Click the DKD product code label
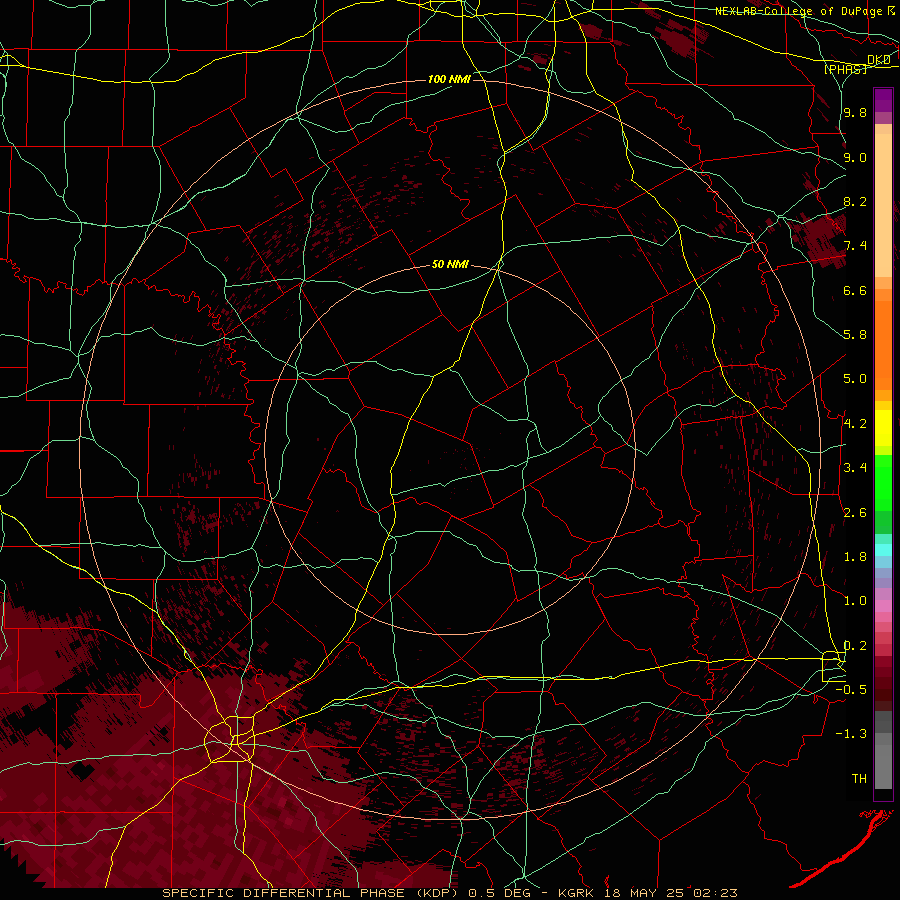This screenshot has height=900, width=900. (x=879, y=60)
